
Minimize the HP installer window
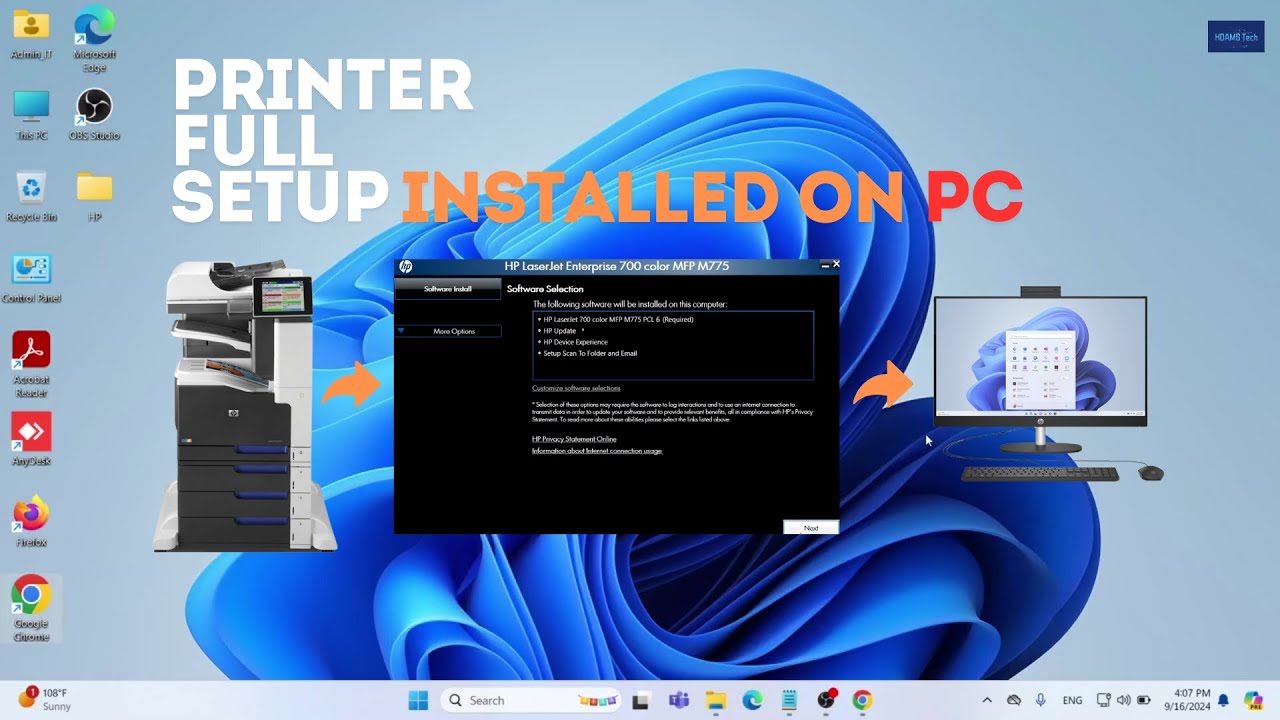tap(825, 265)
